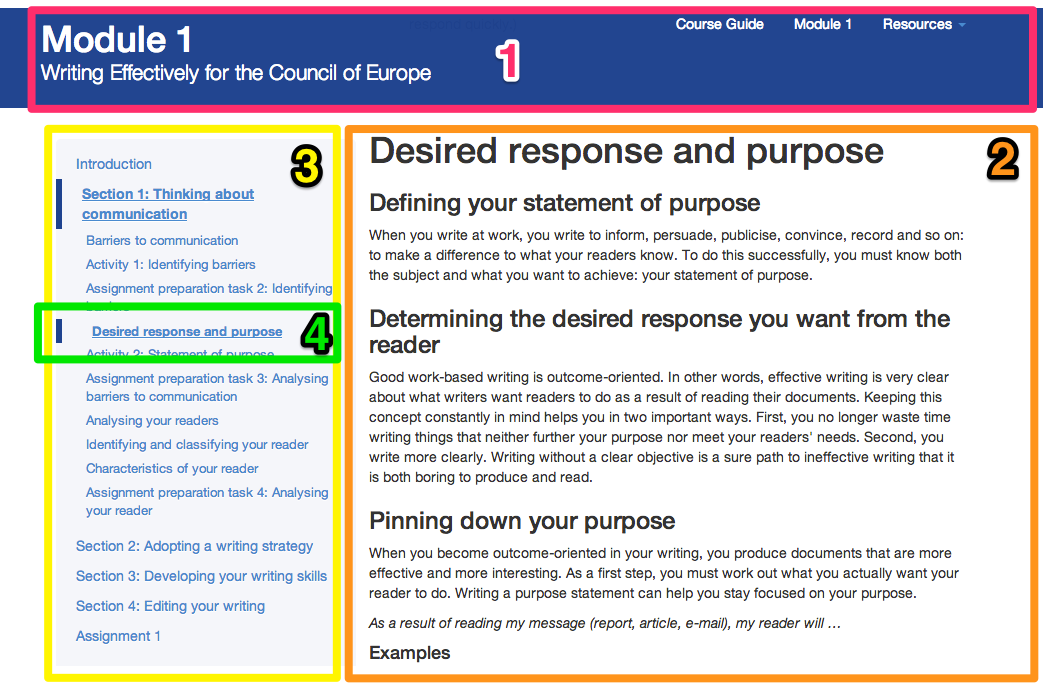Image resolution: width=1043 pixels, height=688 pixels.
Task: Select Module 1 in the navigation bar
Action: (822, 24)
